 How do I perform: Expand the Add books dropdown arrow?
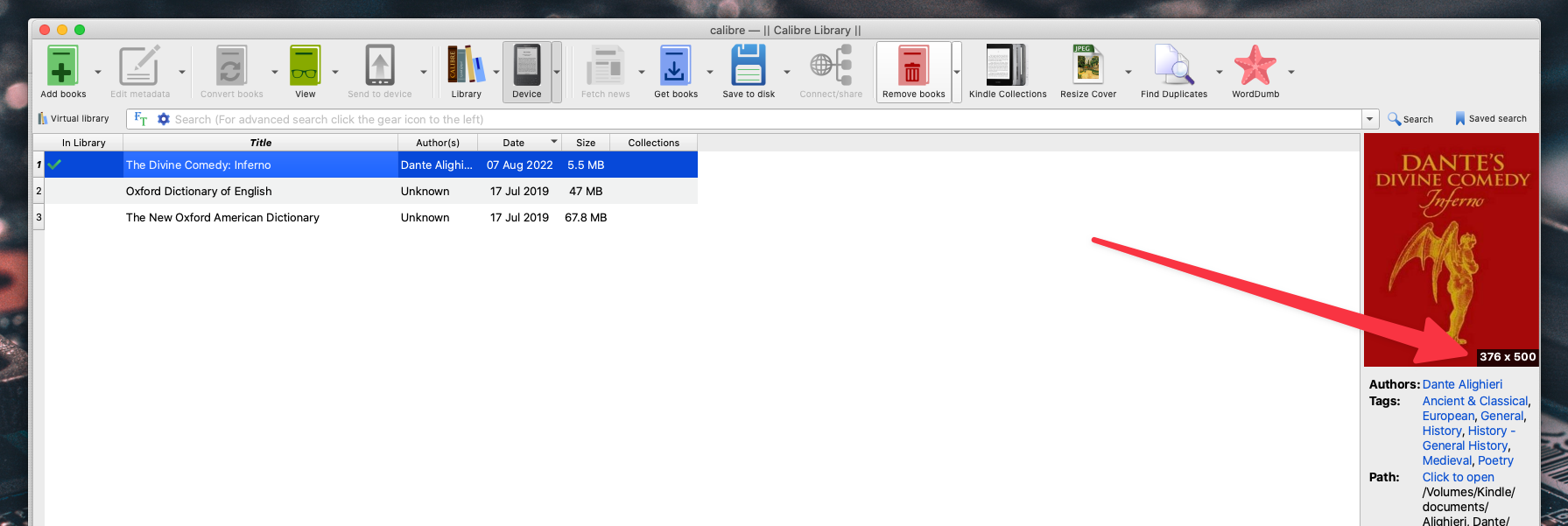(x=97, y=73)
